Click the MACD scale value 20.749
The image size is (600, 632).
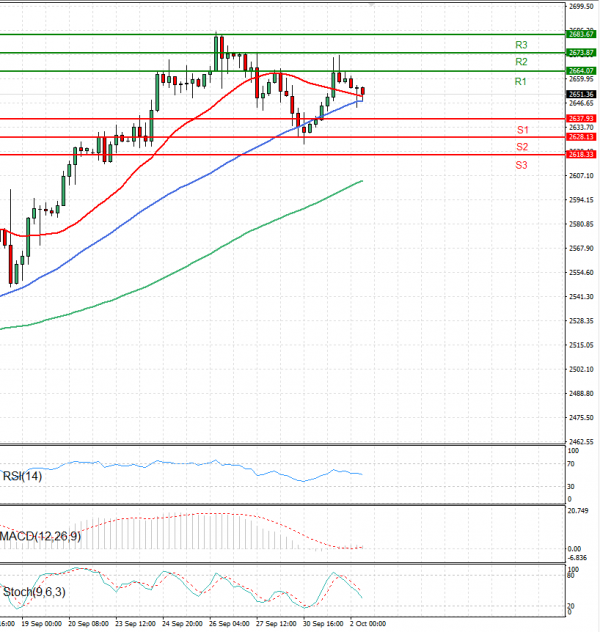click(x=578, y=511)
